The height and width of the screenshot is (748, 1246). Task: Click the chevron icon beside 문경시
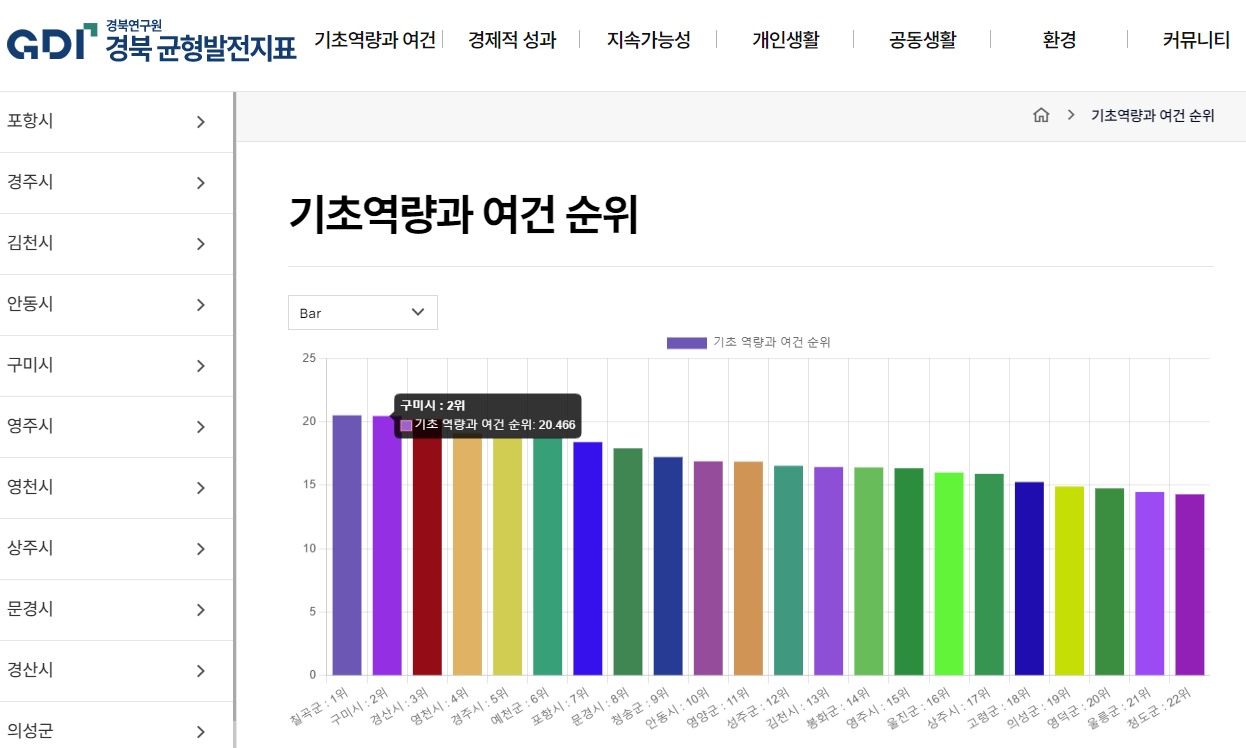click(x=200, y=610)
